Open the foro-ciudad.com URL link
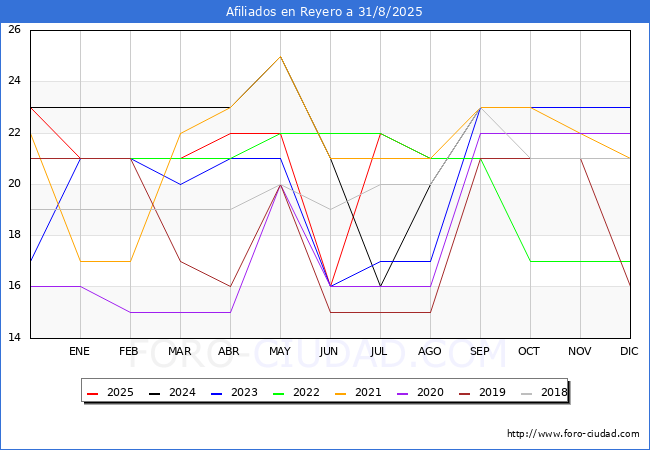This screenshot has height=450, width=650. pyautogui.click(x=573, y=434)
